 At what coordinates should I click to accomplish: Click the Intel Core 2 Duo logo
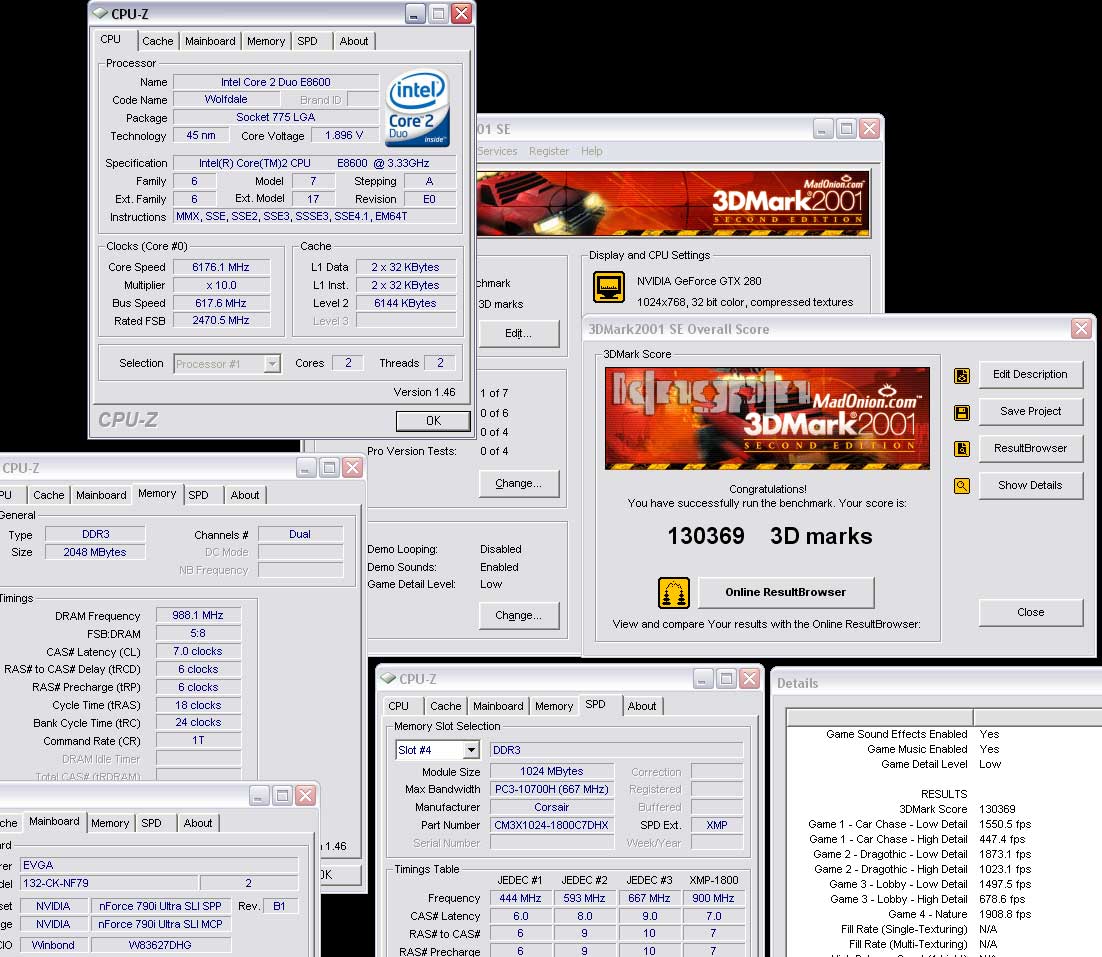point(417,108)
